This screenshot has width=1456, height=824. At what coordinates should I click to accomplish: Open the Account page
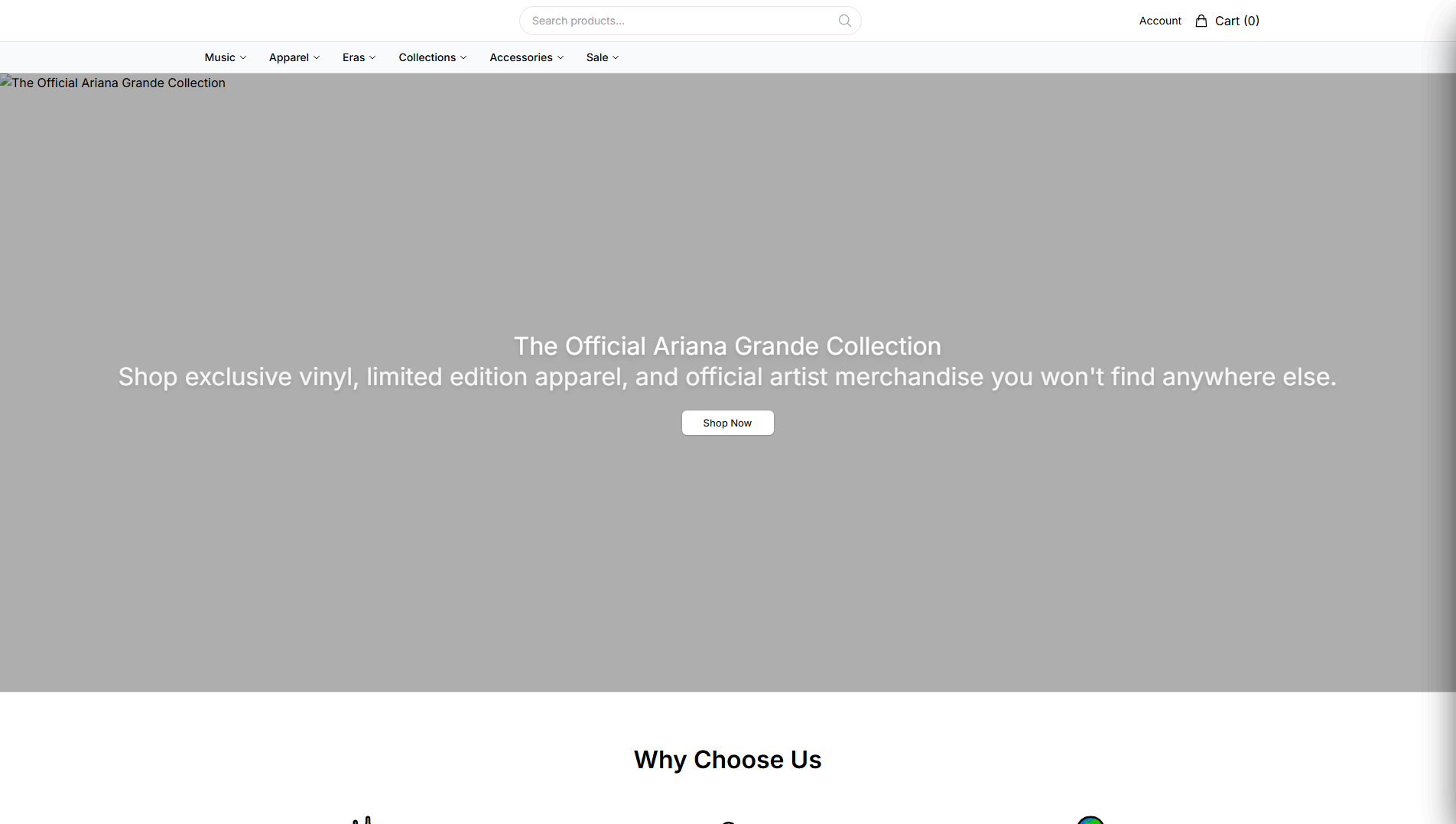1160,21
